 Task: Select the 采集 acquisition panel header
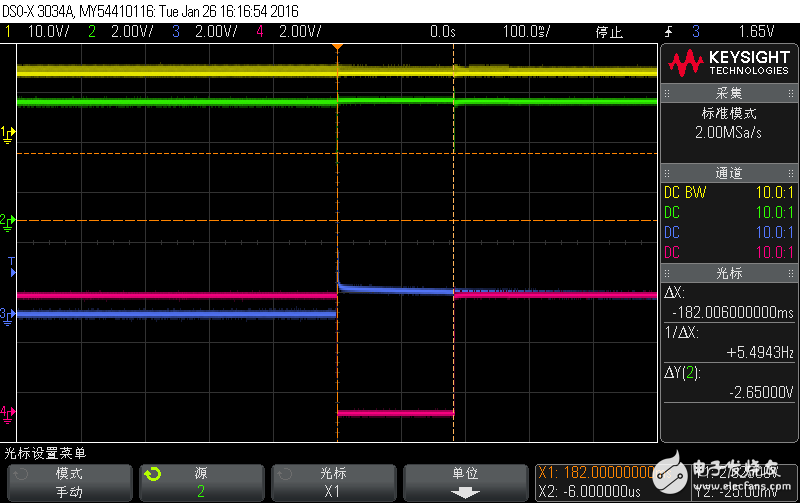(x=729, y=91)
